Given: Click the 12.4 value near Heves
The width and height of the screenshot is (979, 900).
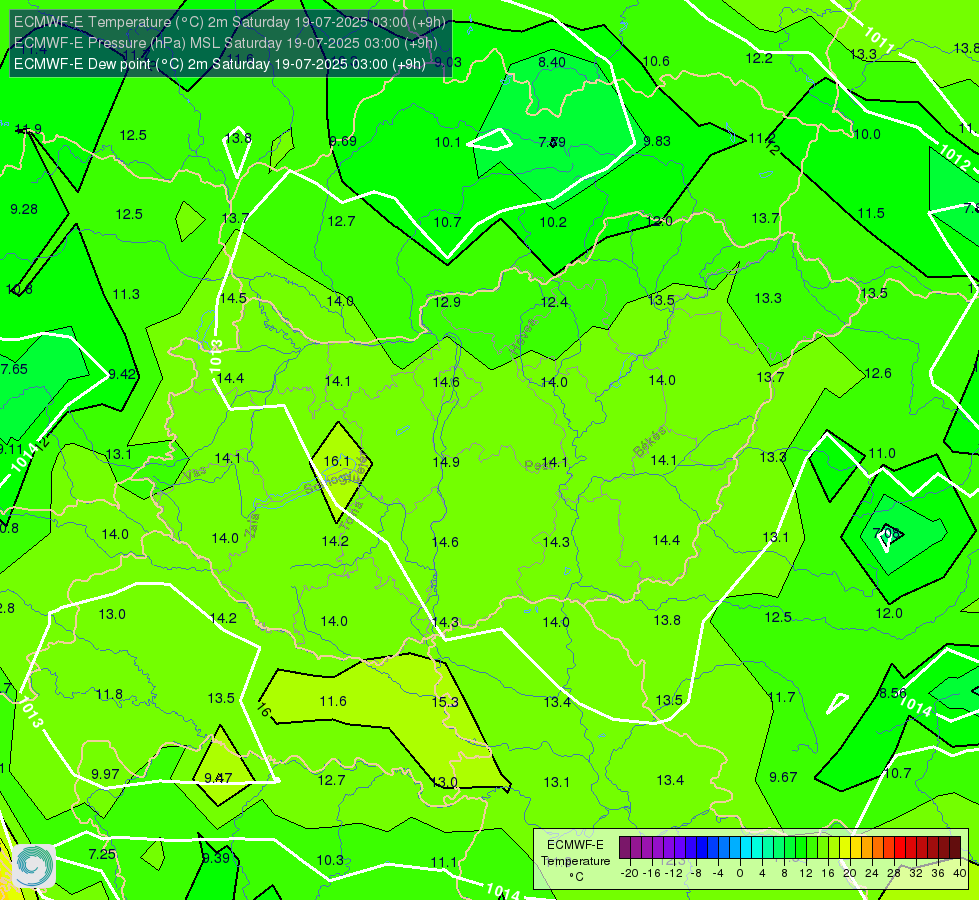Looking at the screenshot, I should tap(554, 302).
